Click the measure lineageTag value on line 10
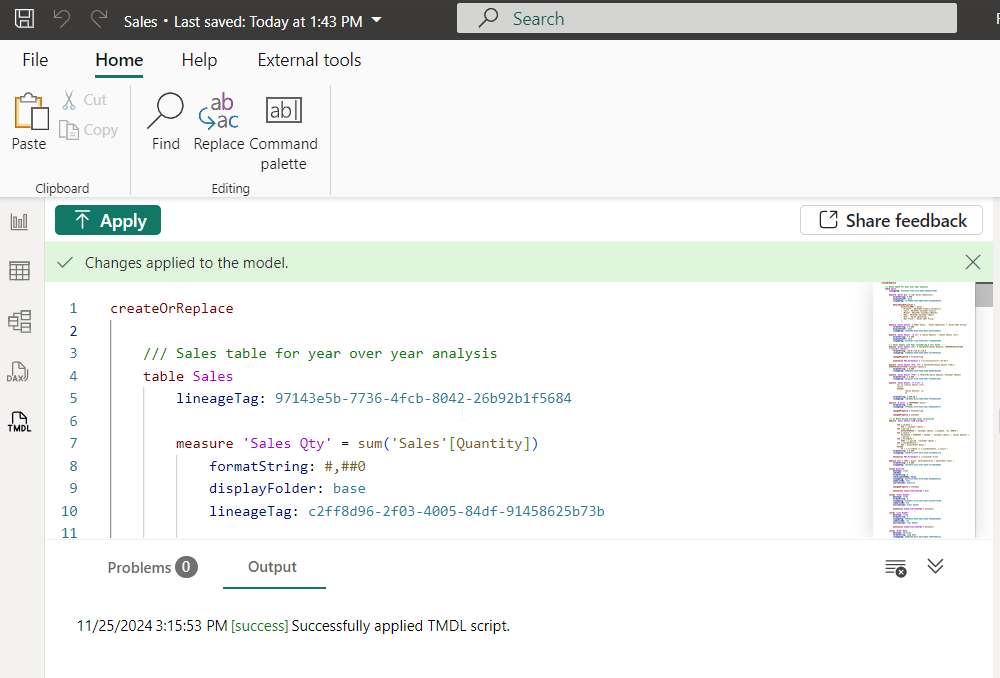 (x=456, y=512)
